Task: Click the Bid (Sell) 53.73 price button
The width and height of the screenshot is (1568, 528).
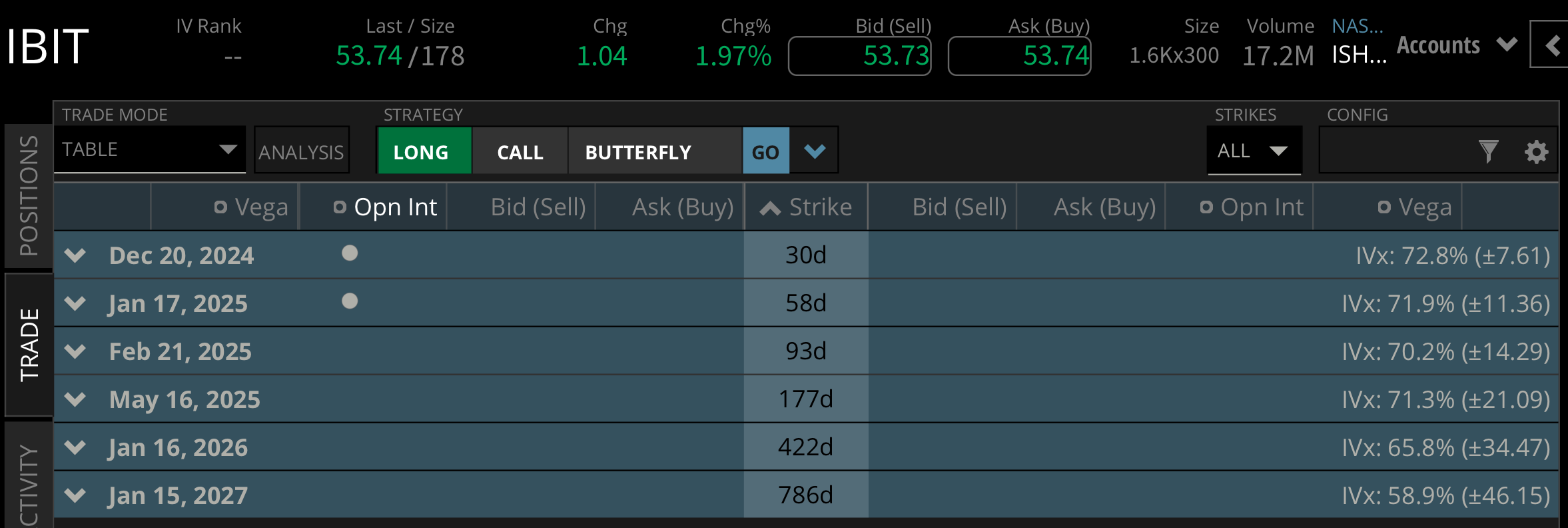Action: tap(859, 56)
